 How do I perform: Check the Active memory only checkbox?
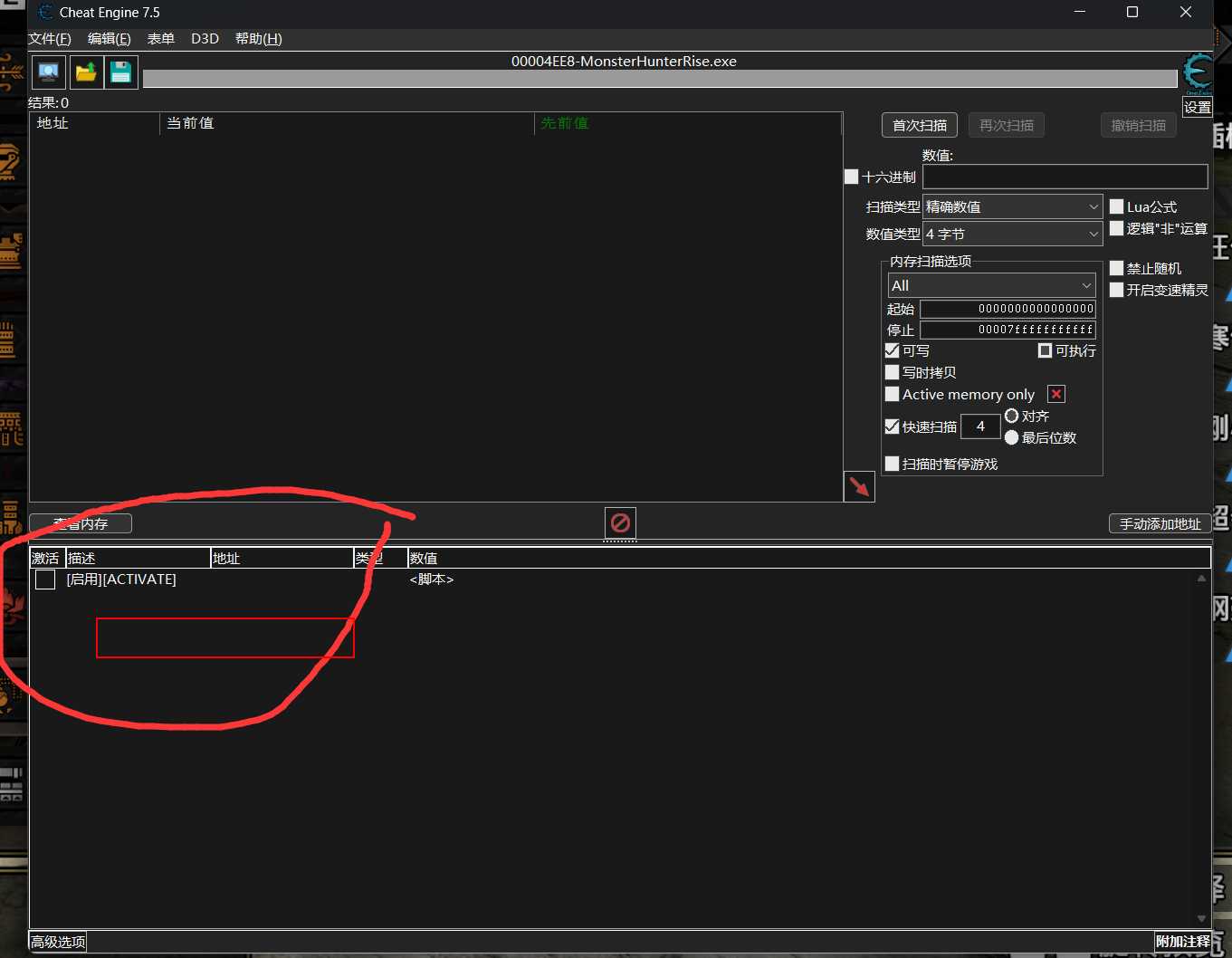point(892,394)
